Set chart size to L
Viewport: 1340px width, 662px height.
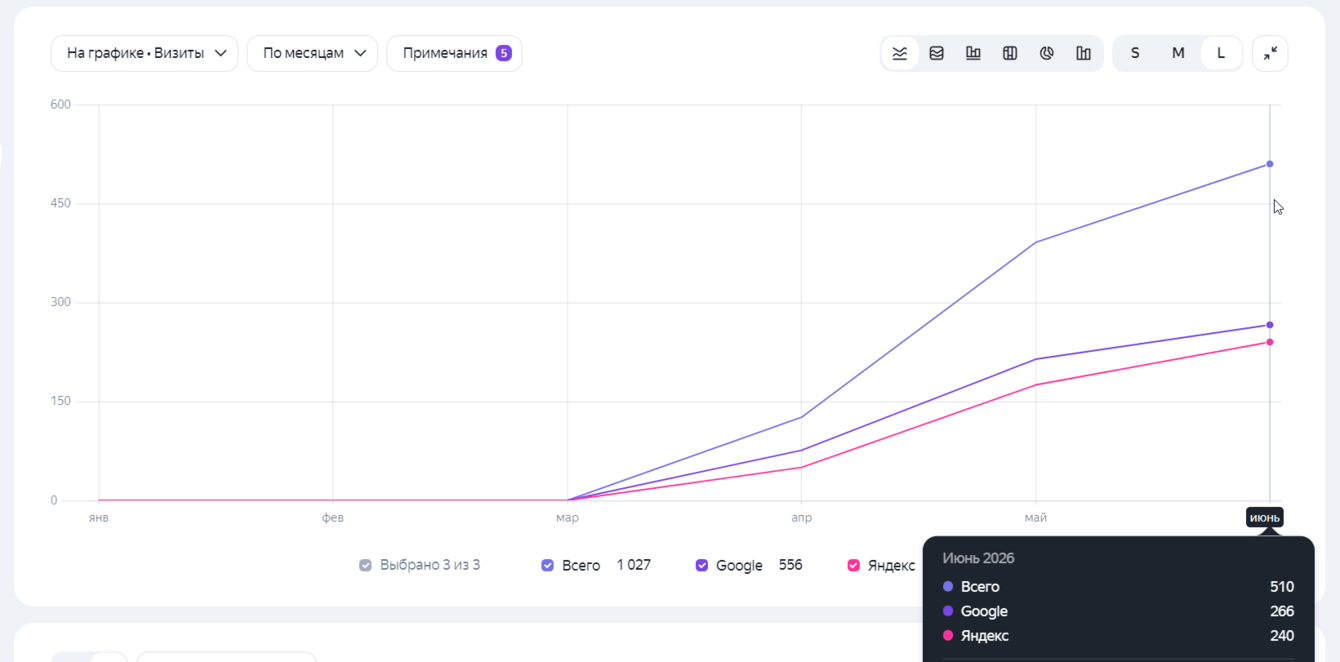tap(1221, 53)
